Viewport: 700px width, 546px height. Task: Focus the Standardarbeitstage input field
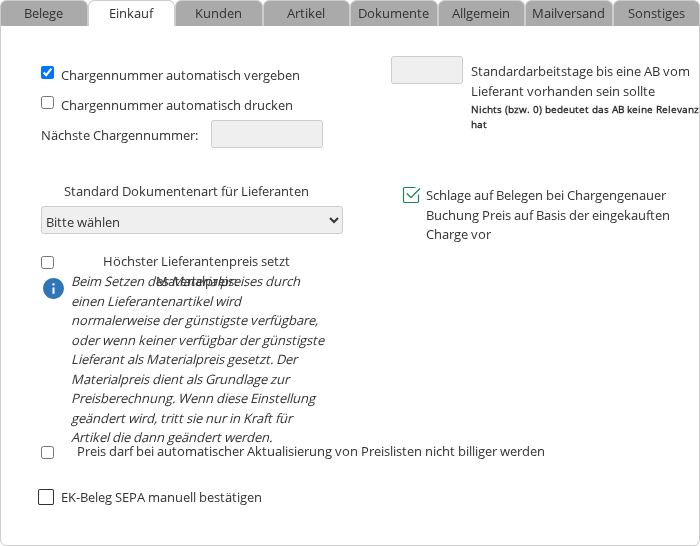click(x=427, y=70)
